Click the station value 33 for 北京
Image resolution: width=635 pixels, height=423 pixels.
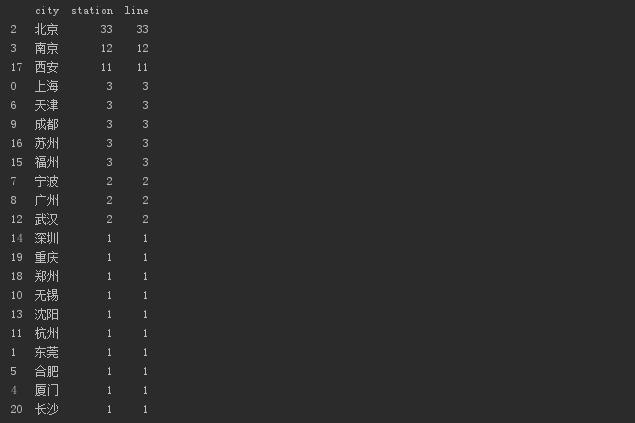tap(106, 29)
